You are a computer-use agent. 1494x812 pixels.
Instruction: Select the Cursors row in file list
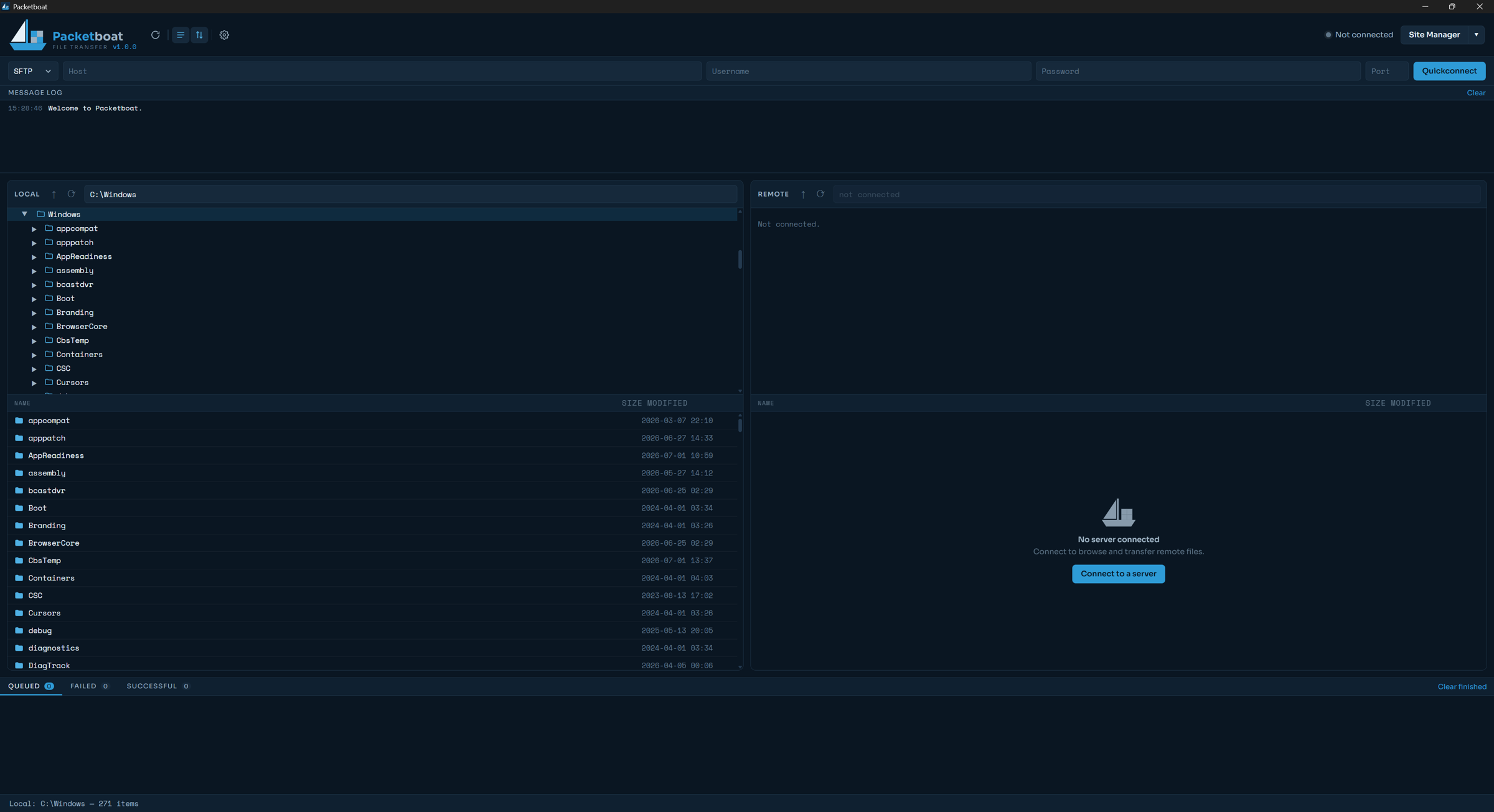(372, 613)
